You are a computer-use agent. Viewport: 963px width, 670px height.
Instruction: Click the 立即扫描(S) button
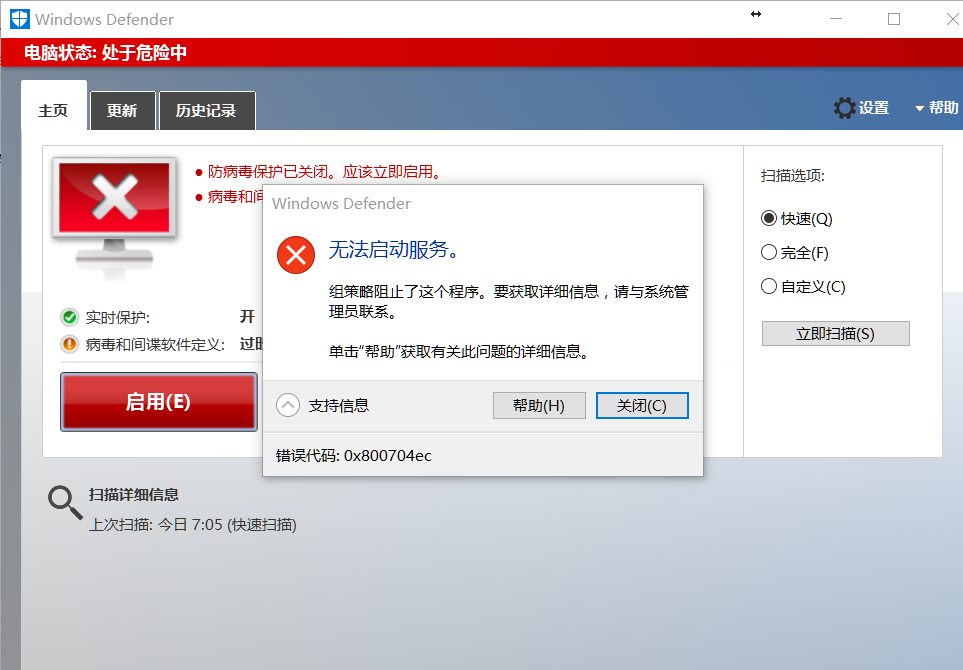coord(835,333)
